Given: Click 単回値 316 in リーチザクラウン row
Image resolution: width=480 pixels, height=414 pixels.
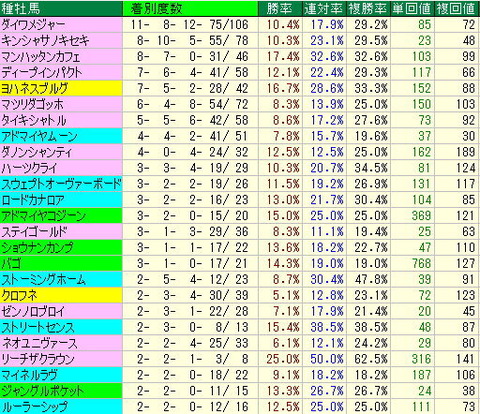Looking at the screenshot, I should (x=421, y=359).
